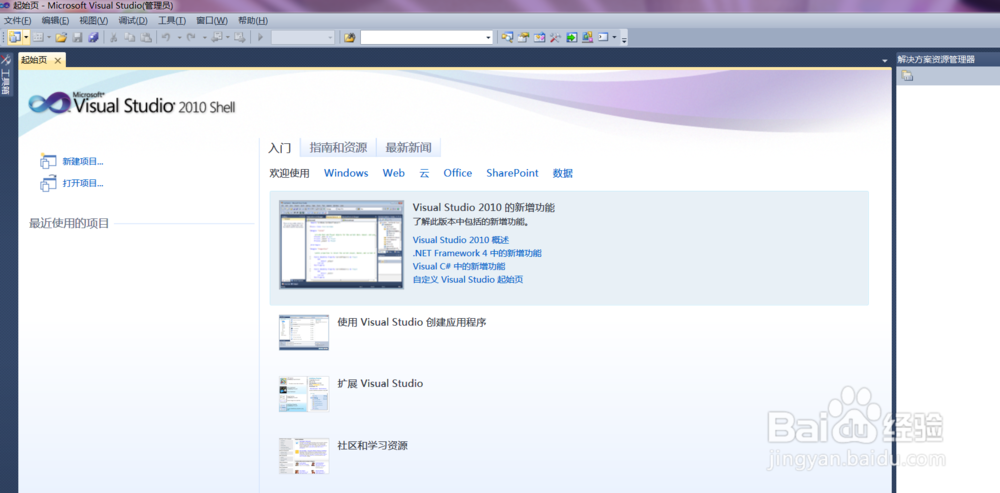Open the Navigate Backward dropdown arrow
The image size is (1000, 493).
(227, 38)
